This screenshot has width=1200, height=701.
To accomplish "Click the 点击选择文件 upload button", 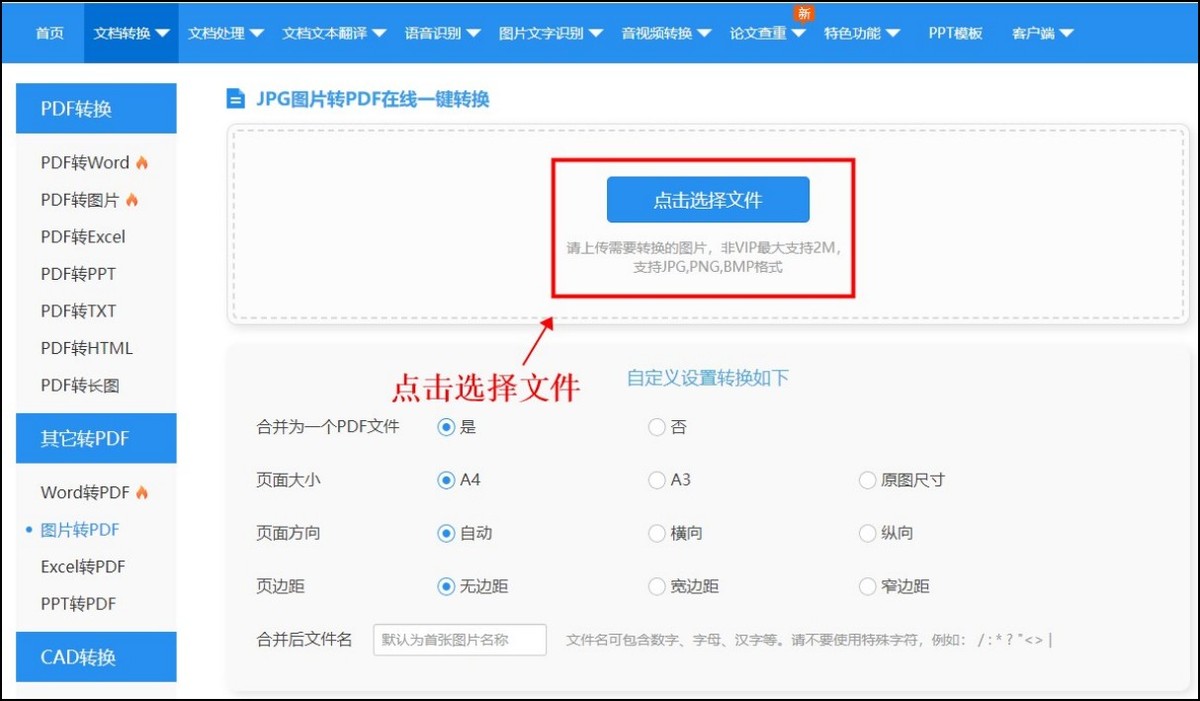I will tap(708, 199).
